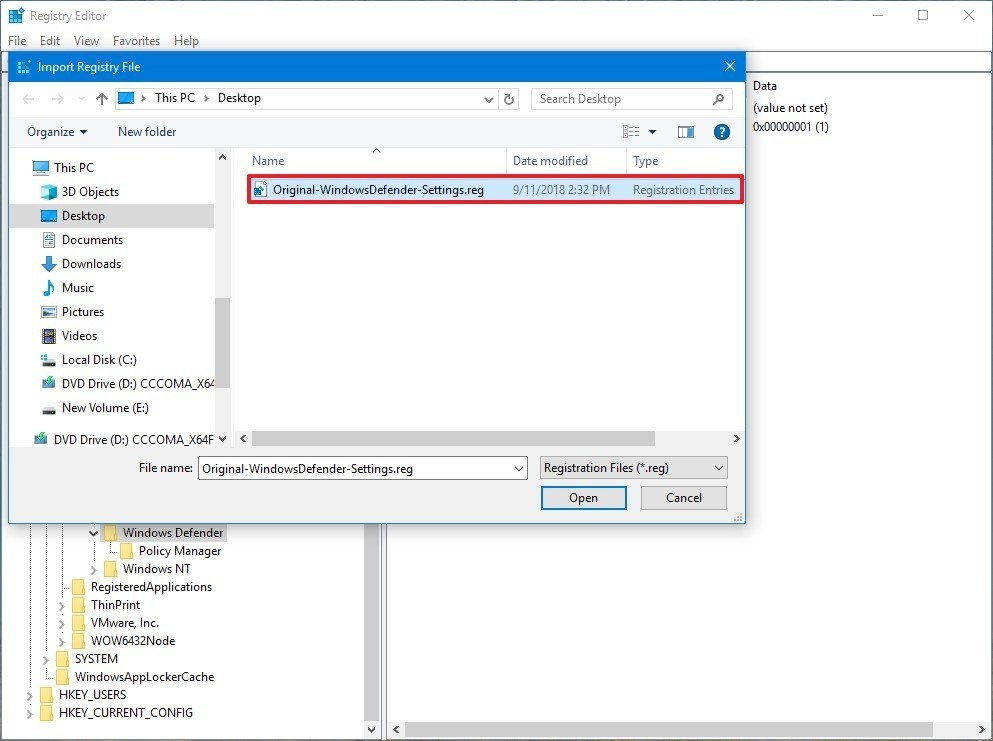Open the File name dropdown arrow
Screen dimensions: 993x741
(519, 469)
